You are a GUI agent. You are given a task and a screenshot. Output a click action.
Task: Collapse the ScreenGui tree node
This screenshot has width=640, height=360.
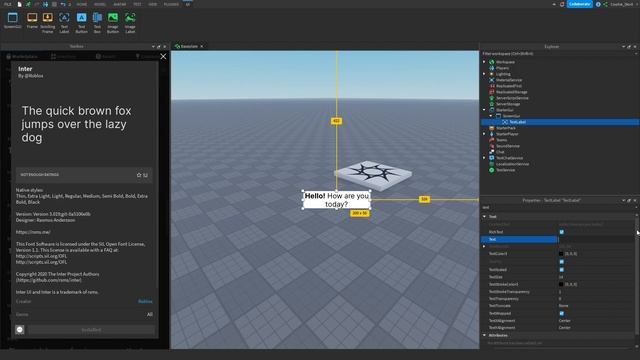tap(491, 116)
